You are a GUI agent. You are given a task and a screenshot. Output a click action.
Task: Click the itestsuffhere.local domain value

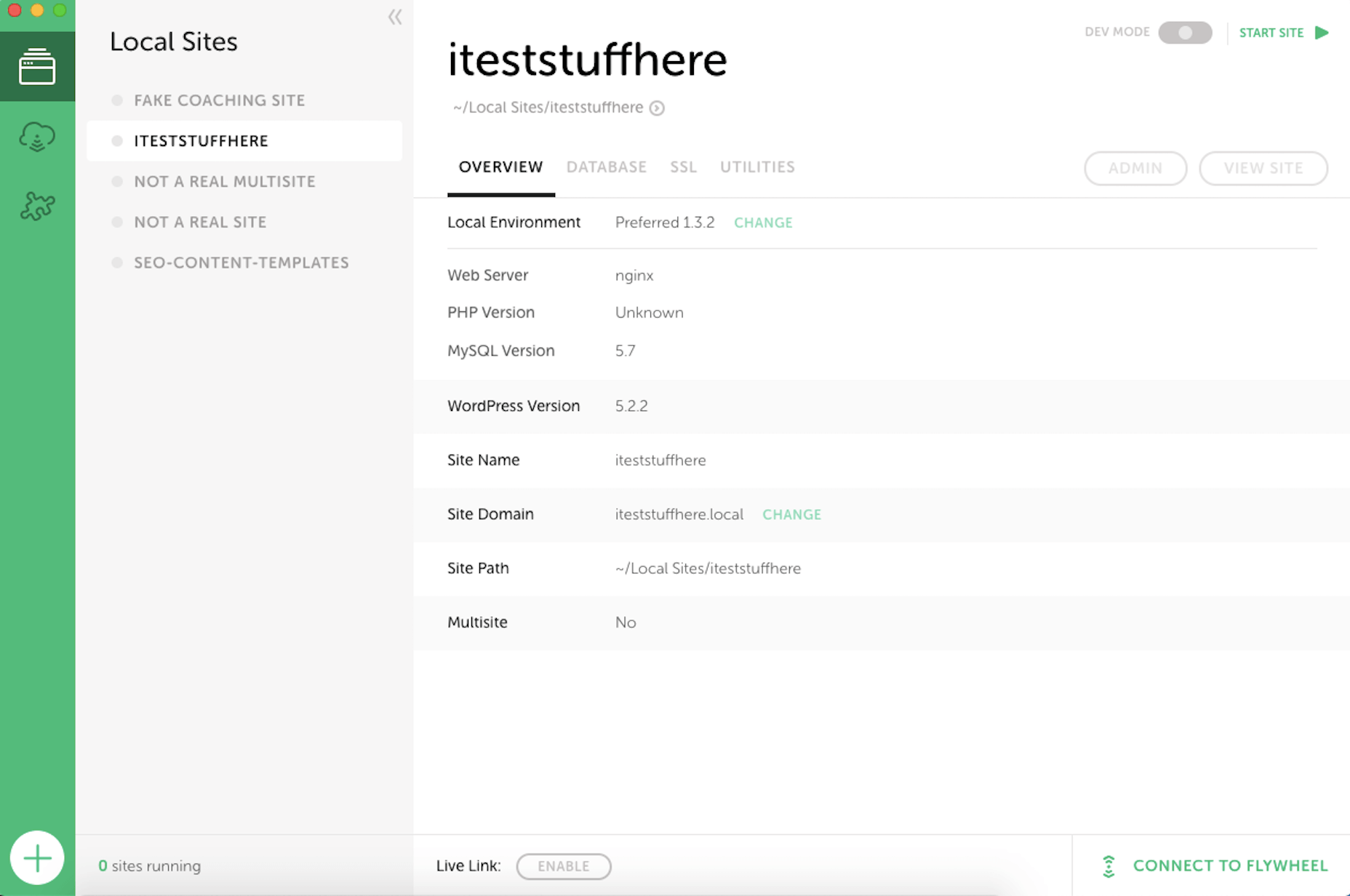[x=679, y=515]
